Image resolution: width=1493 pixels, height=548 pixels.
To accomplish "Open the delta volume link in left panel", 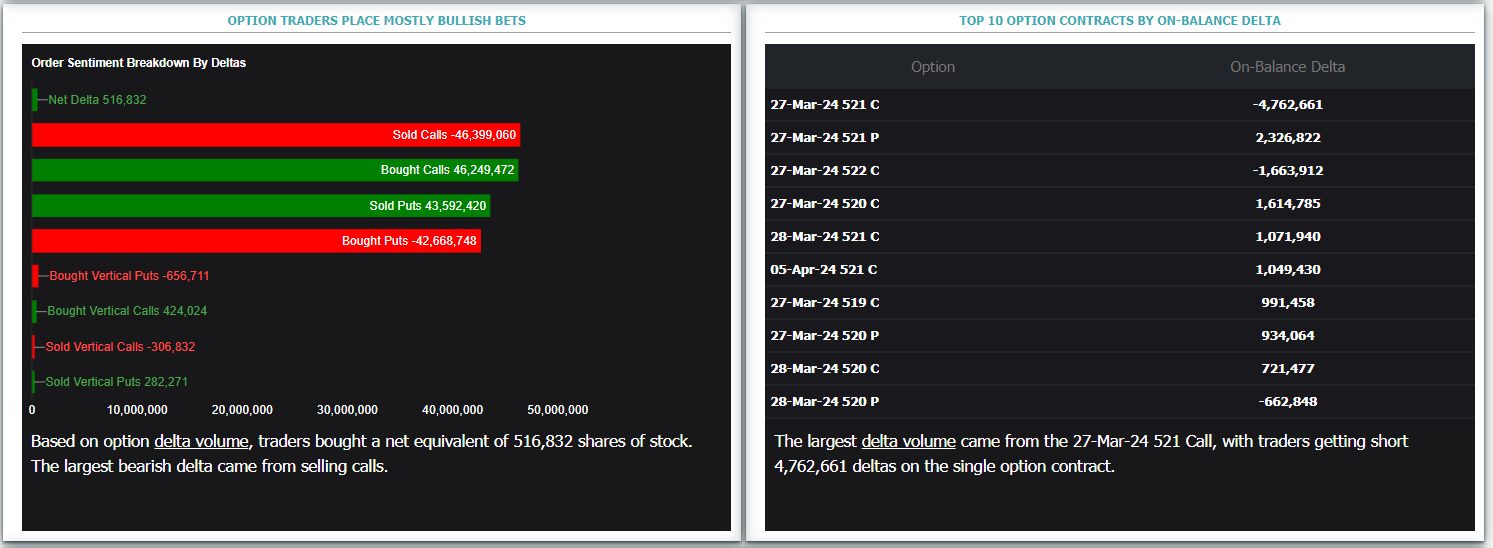I will click(201, 441).
